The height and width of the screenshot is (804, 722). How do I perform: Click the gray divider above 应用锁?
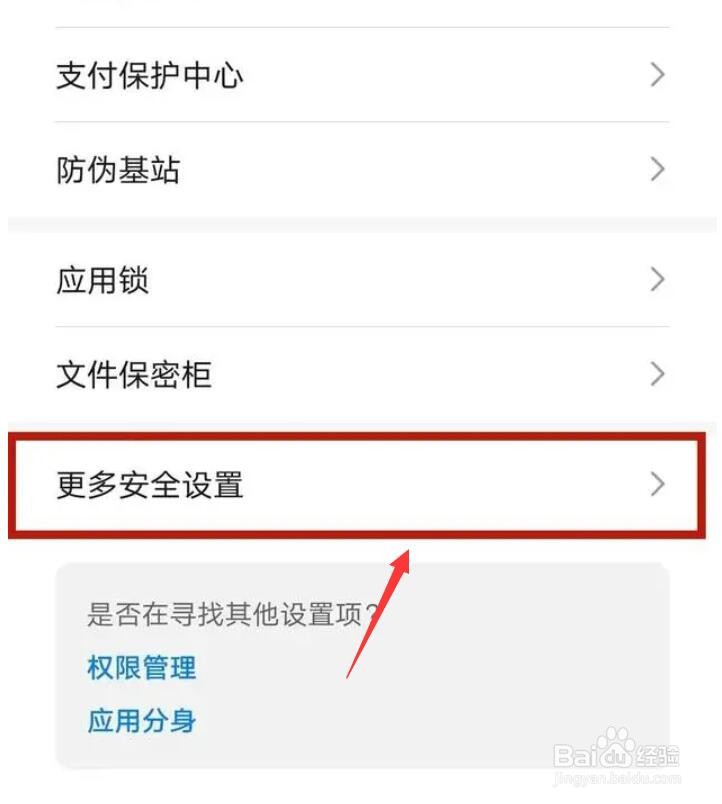(362, 225)
